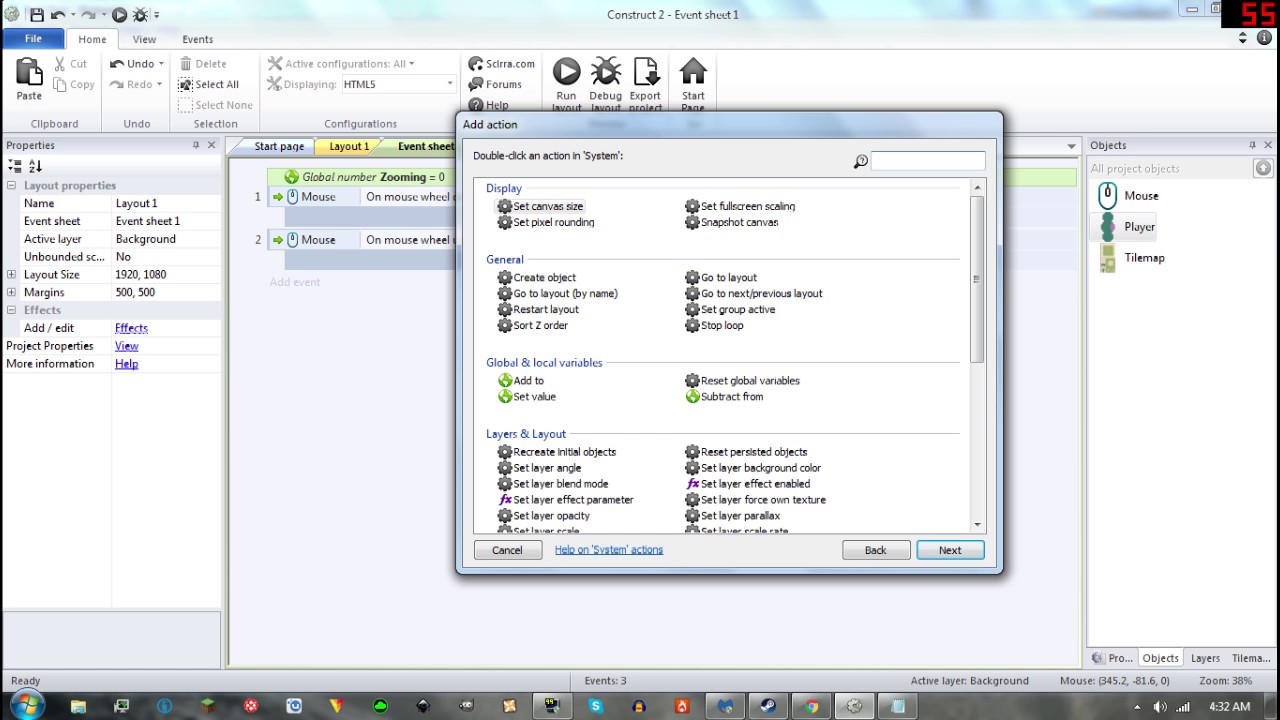This screenshot has width=1280, height=720.
Task: Open the quick access toolbar customize arrow
Action: coord(157,15)
